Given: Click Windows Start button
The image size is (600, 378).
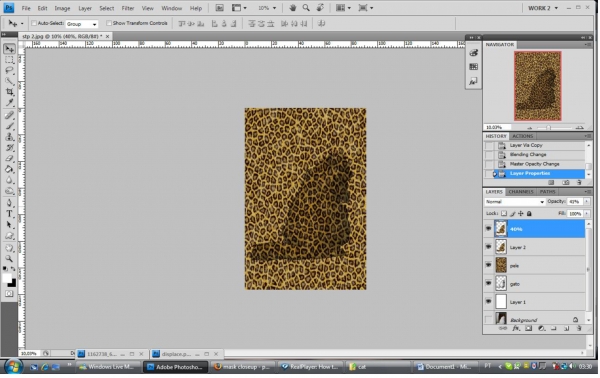Looking at the screenshot, I should pos(13,367).
